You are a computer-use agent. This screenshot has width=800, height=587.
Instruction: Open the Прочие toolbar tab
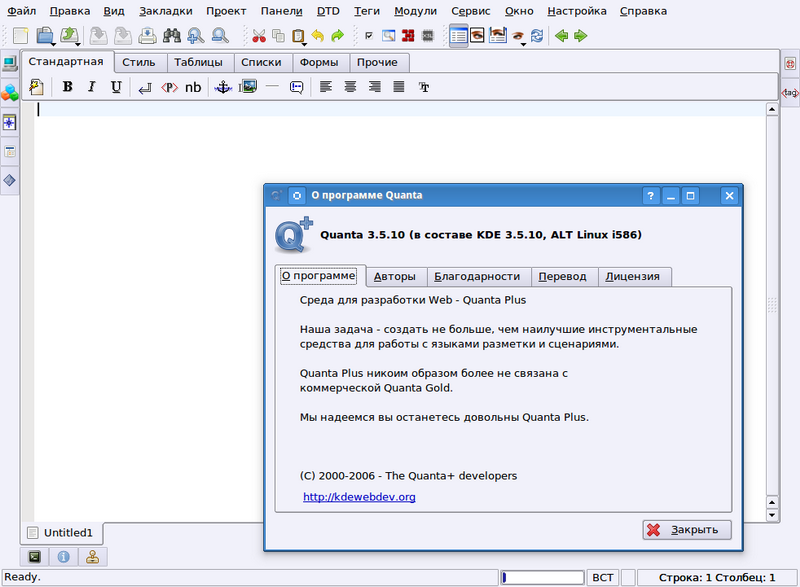378,62
